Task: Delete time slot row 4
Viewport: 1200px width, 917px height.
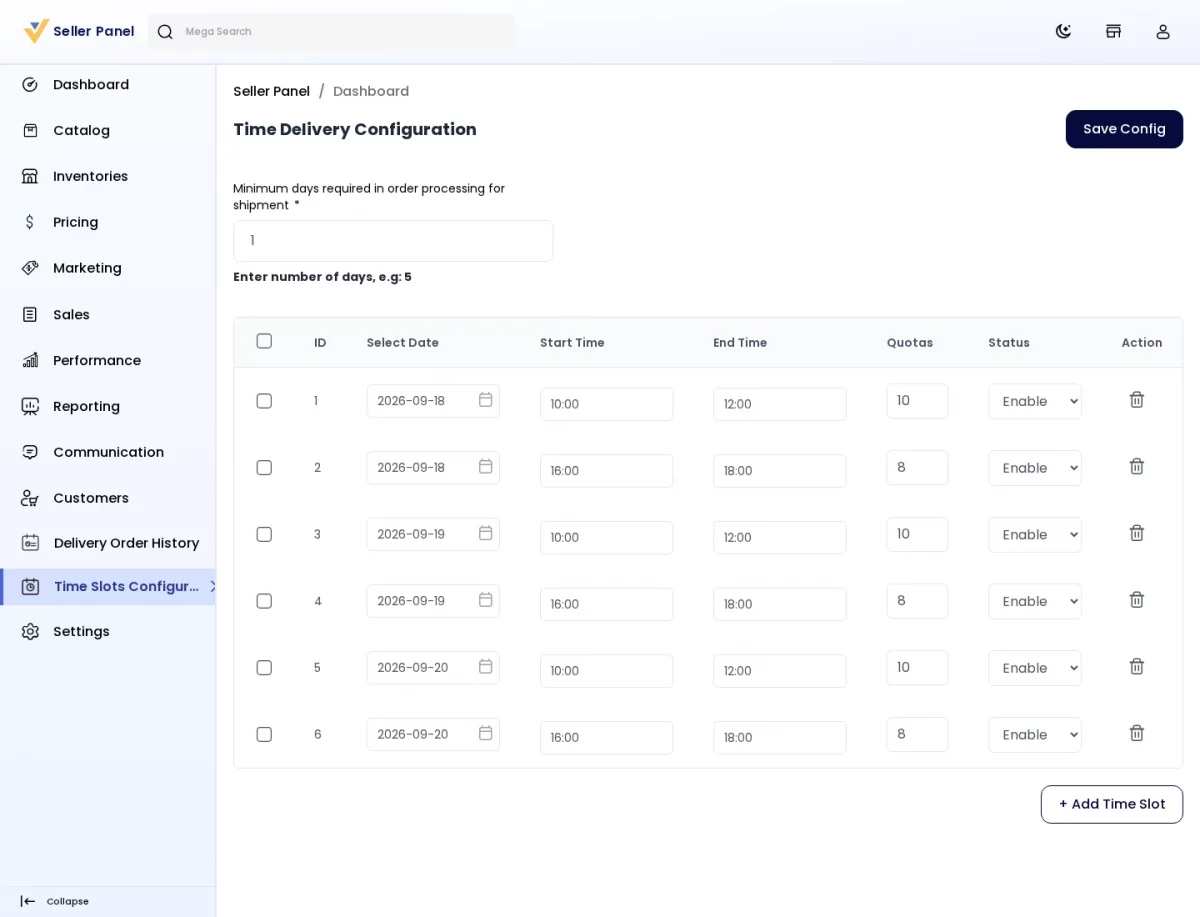Action: pyautogui.click(x=1137, y=600)
